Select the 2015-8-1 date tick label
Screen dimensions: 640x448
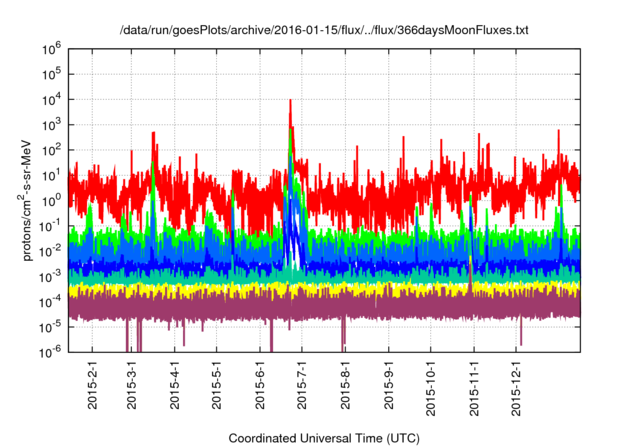(346, 382)
